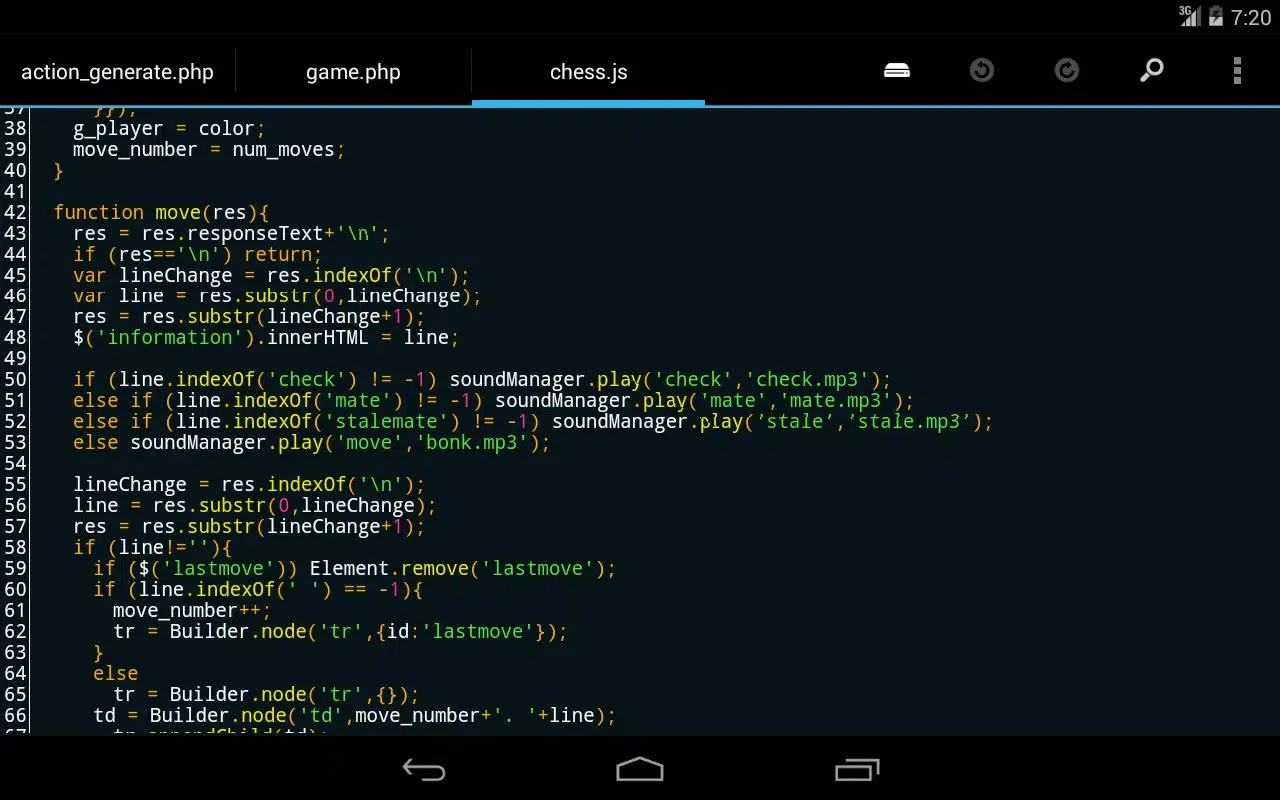Open the Recent Apps switcher

click(855, 770)
